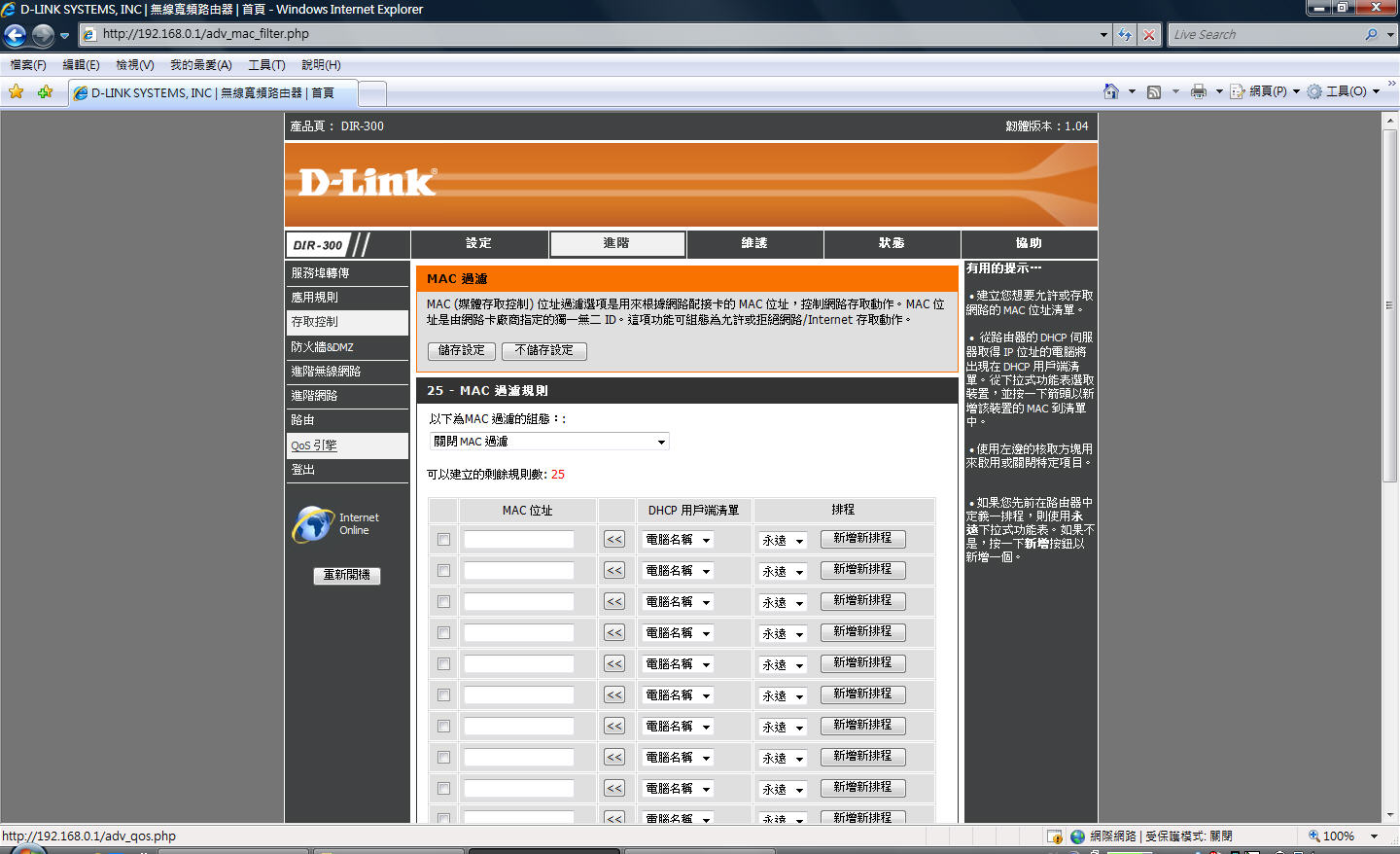Click the RSS feeds icon
1400x854 pixels.
click(1154, 91)
